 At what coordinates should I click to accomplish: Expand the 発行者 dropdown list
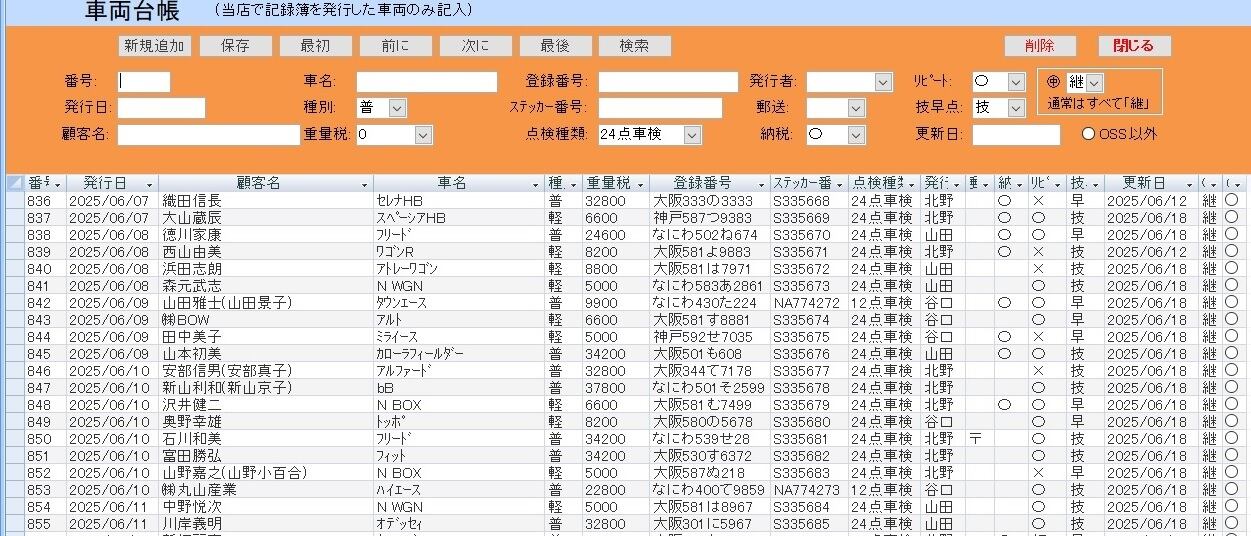point(883,82)
